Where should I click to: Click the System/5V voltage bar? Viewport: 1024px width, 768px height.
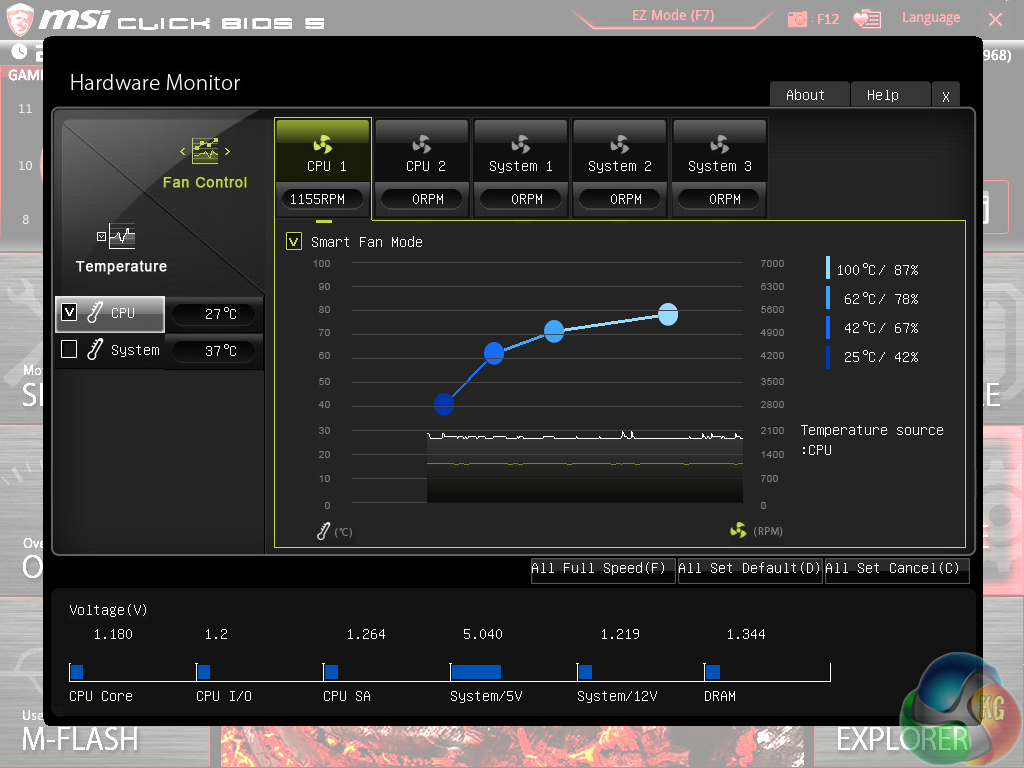coord(476,672)
